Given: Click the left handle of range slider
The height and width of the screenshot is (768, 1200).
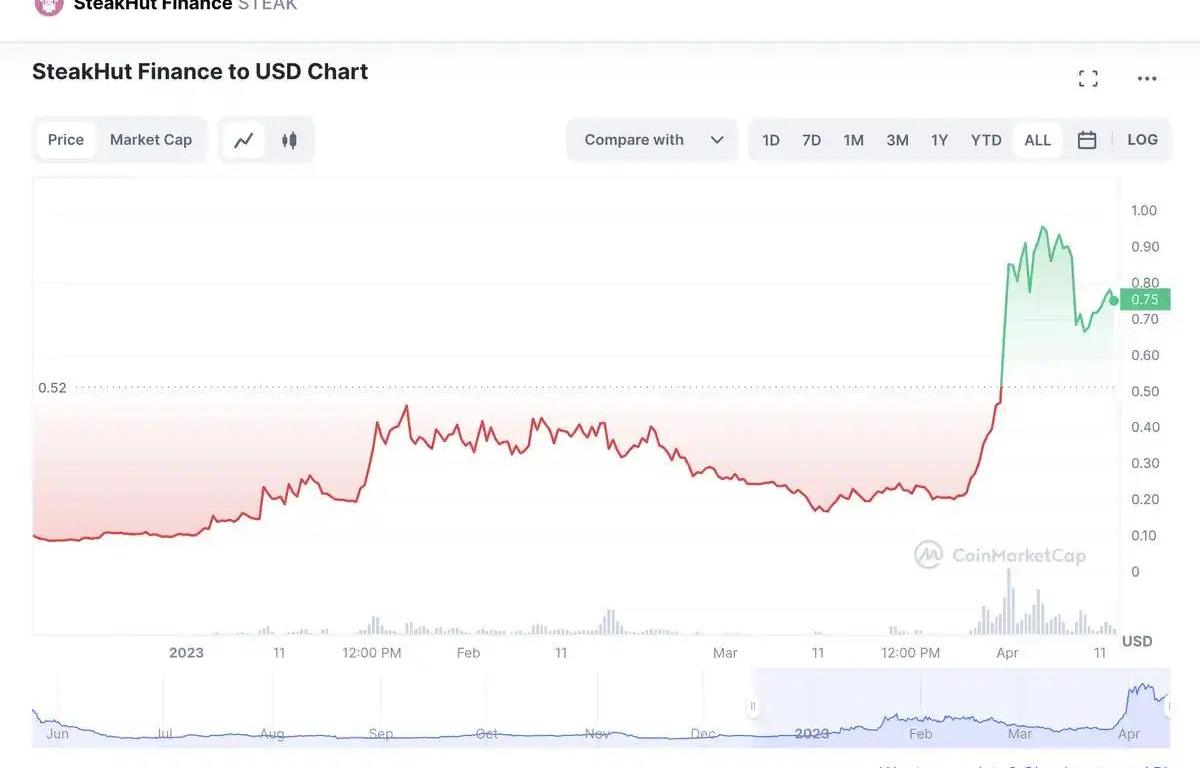Looking at the screenshot, I should (x=753, y=707).
